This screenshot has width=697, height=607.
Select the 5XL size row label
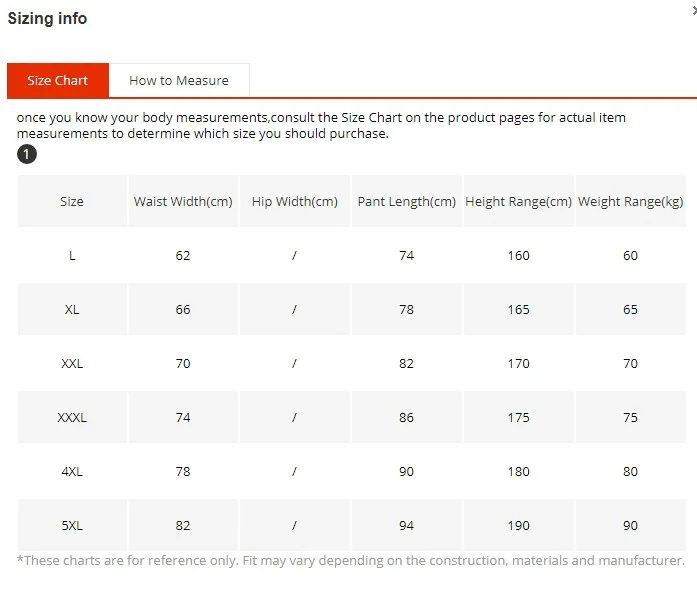click(72, 525)
